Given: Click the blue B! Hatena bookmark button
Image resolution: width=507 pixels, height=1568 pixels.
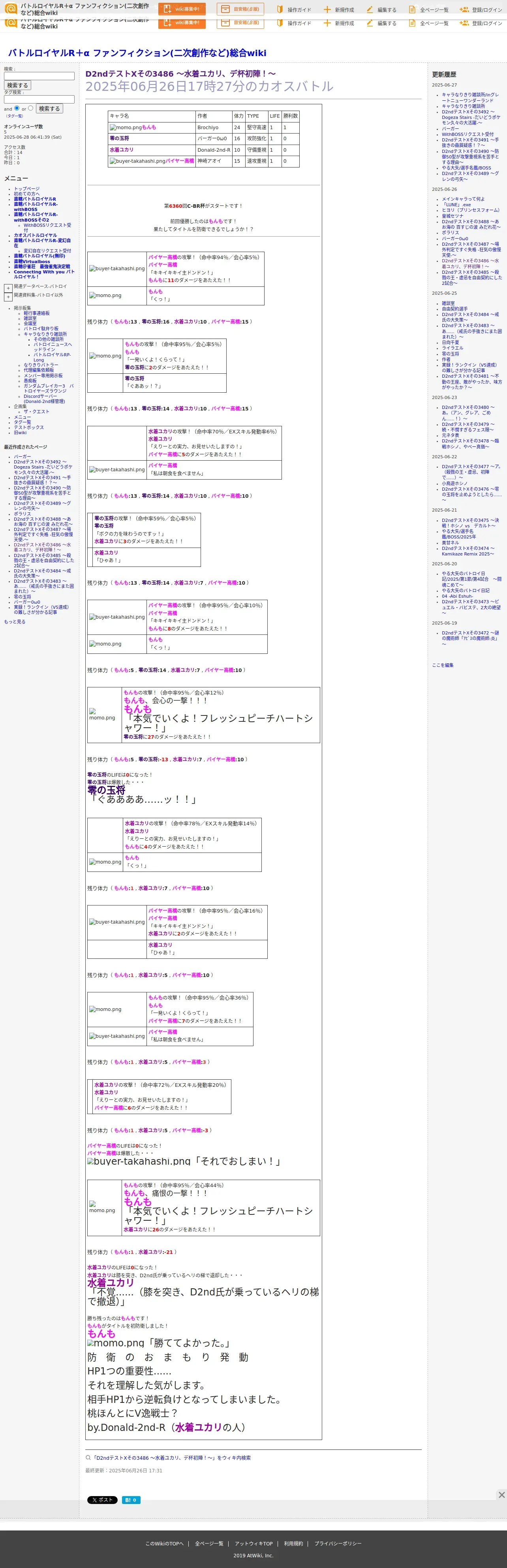Looking at the screenshot, I should 131,1499.
